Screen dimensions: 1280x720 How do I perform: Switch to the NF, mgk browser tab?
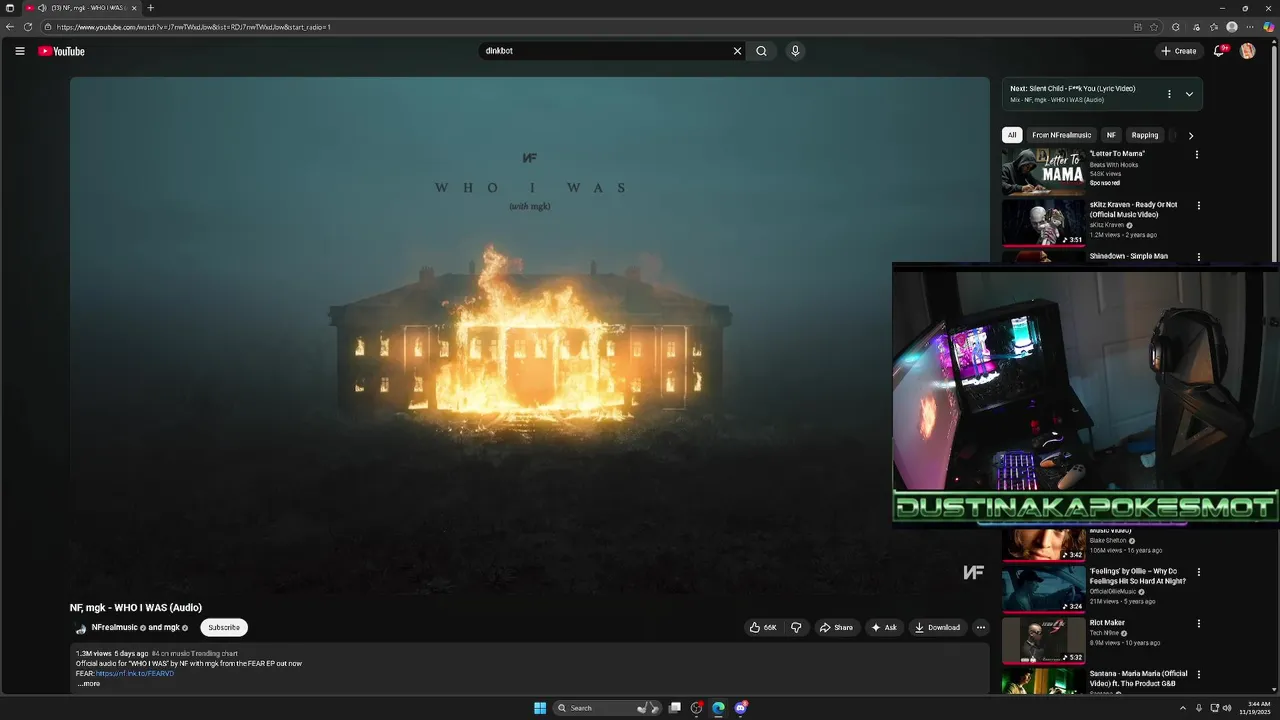click(82, 8)
